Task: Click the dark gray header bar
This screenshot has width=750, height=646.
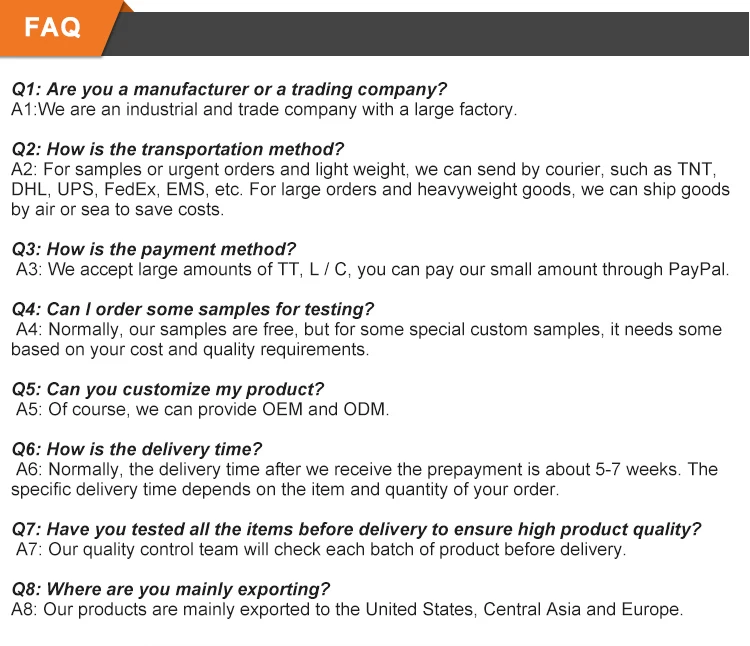Action: (x=430, y=33)
